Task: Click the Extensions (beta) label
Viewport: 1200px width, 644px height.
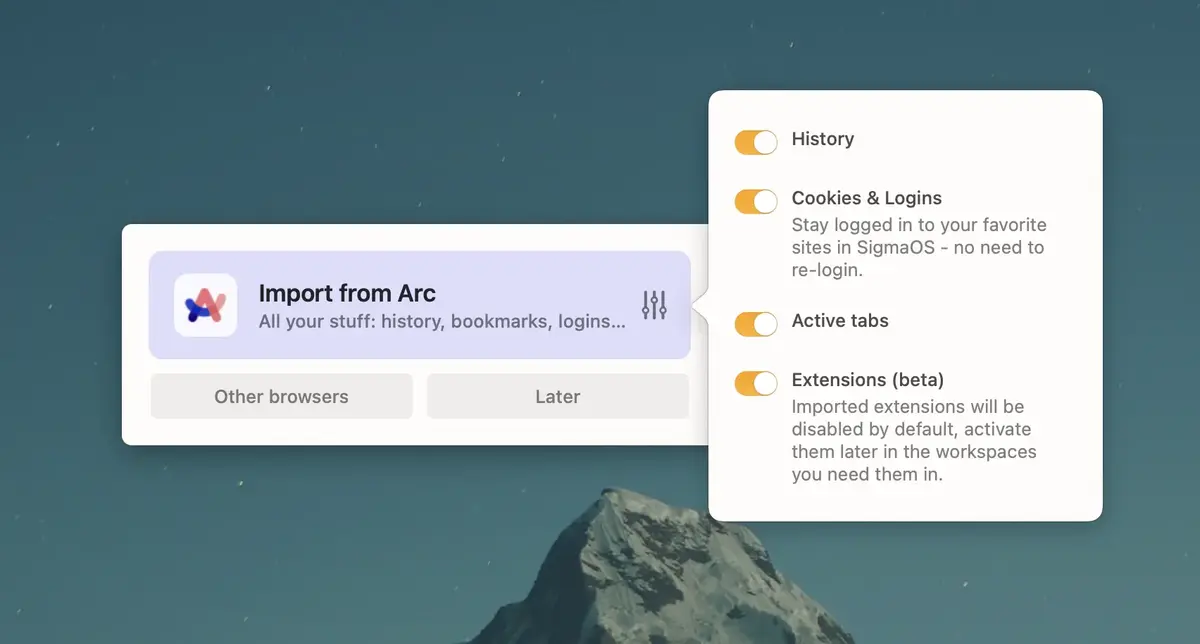Action: [867, 380]
